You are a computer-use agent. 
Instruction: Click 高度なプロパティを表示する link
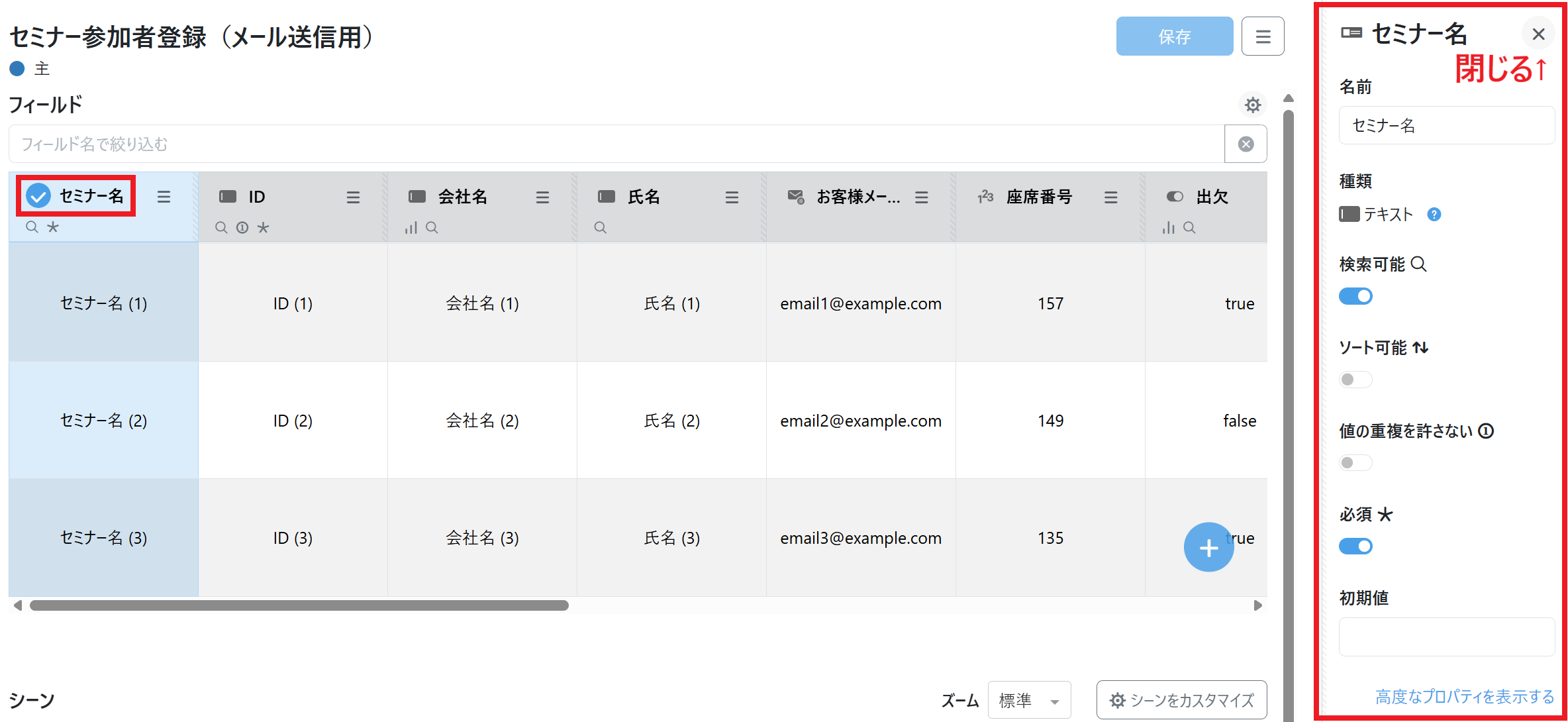[x=1464, y=696]
